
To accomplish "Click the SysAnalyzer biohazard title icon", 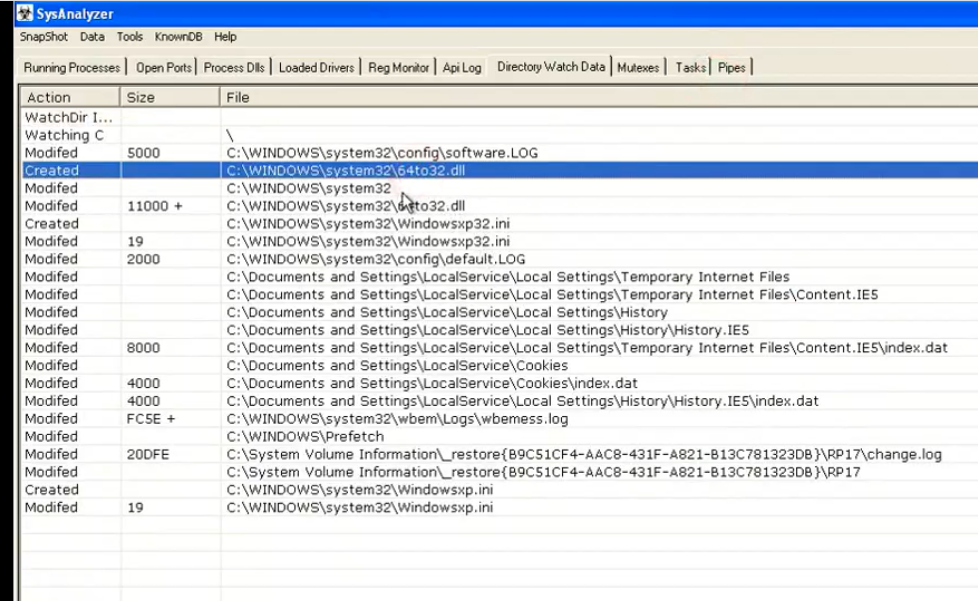I will pyautogui.click(x=25, y=13).
